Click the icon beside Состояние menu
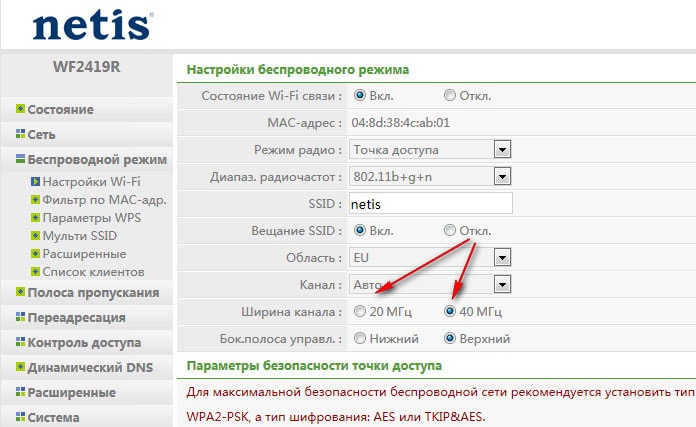The image size is (696, 427). (20, 109)
